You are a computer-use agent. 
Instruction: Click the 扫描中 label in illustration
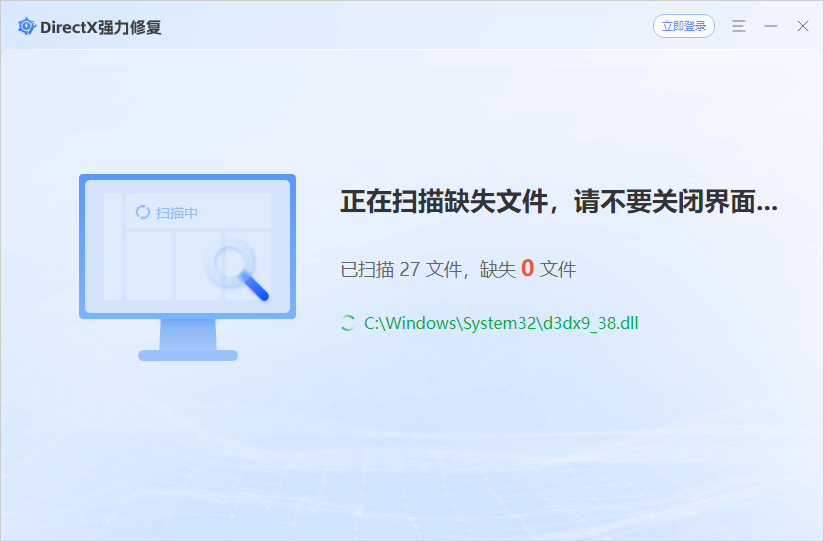177,212
